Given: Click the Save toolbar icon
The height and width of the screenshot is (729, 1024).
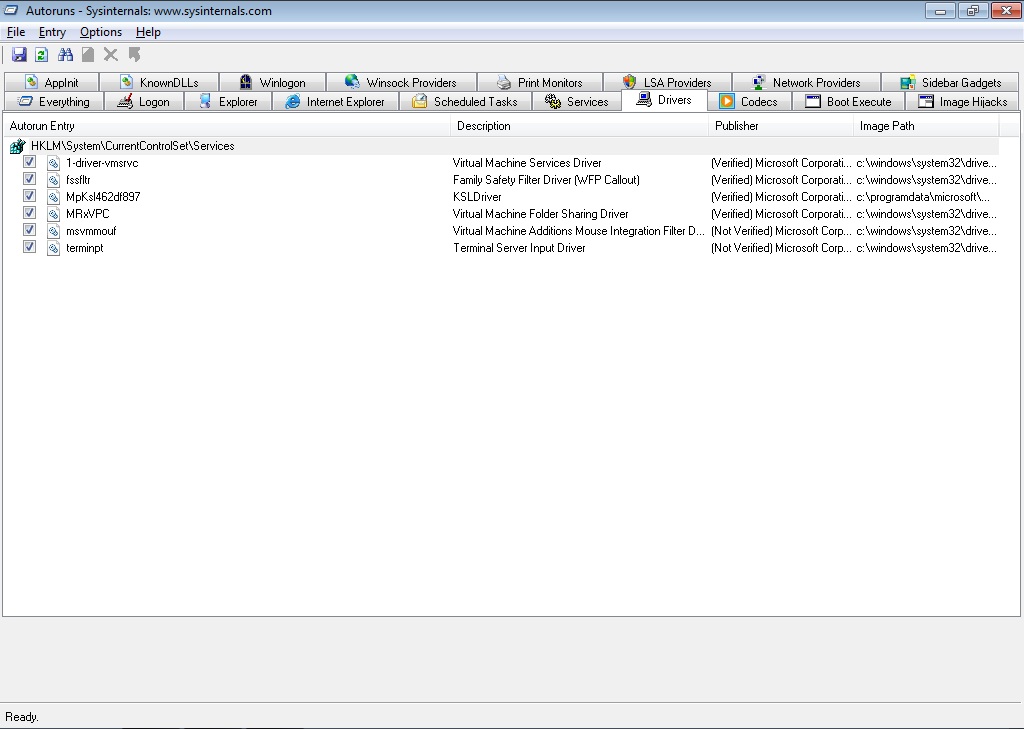Looking at the screenshot, I should pos(19,55).
